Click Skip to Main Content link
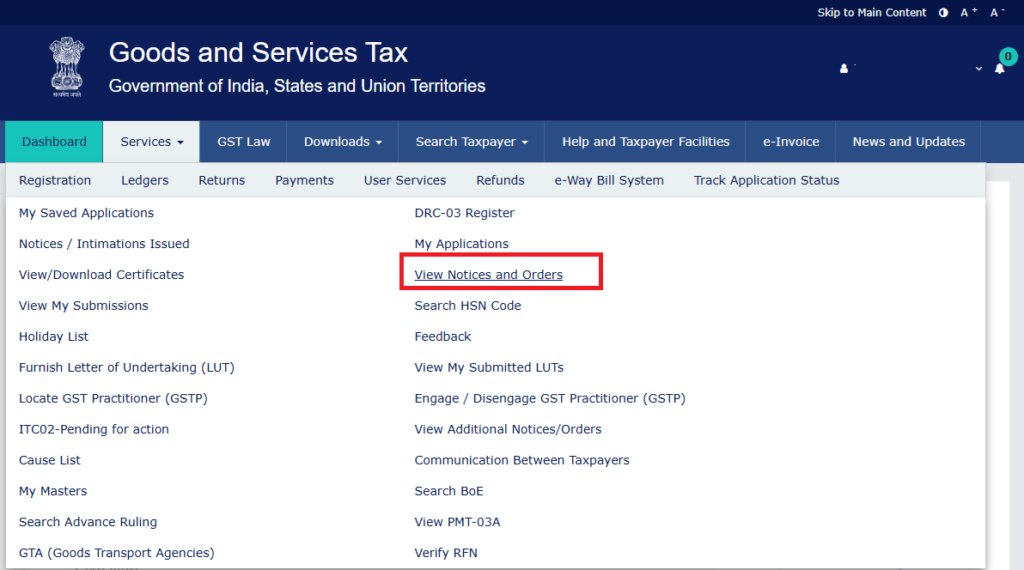Viewport: 1024px width, 570px height. (872, 12)
